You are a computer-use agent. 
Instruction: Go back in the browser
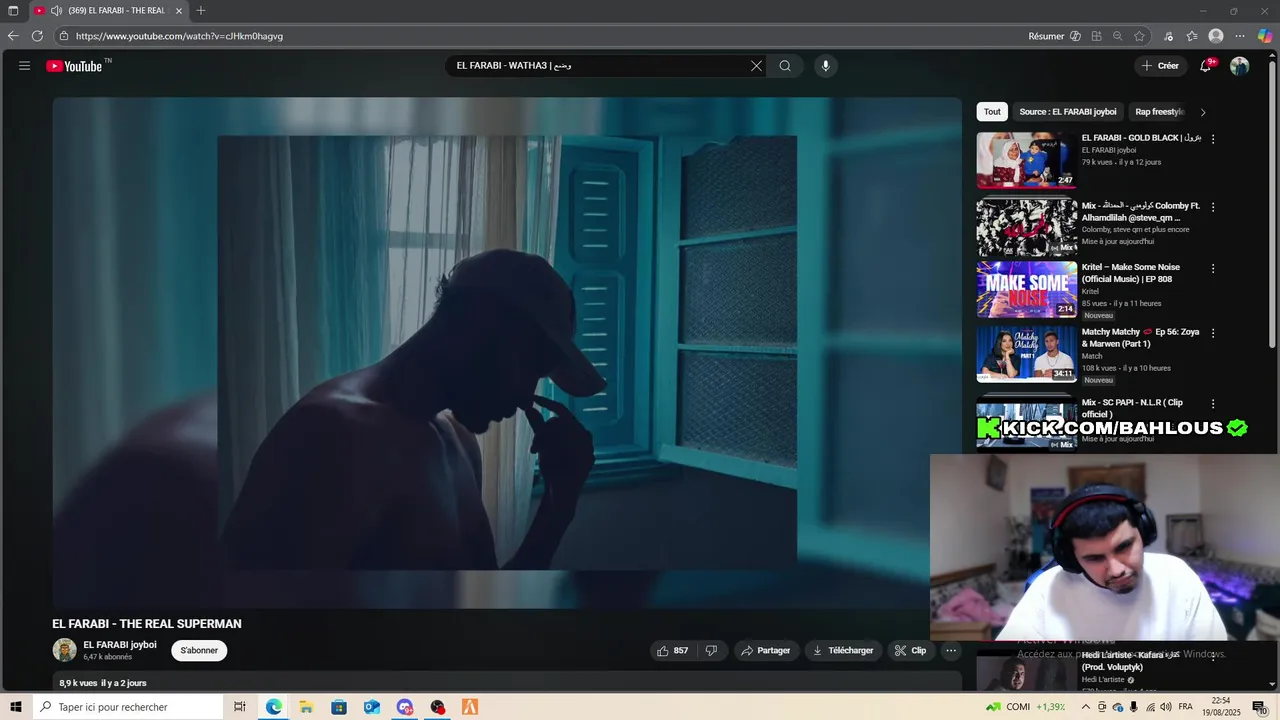(13, 36)
